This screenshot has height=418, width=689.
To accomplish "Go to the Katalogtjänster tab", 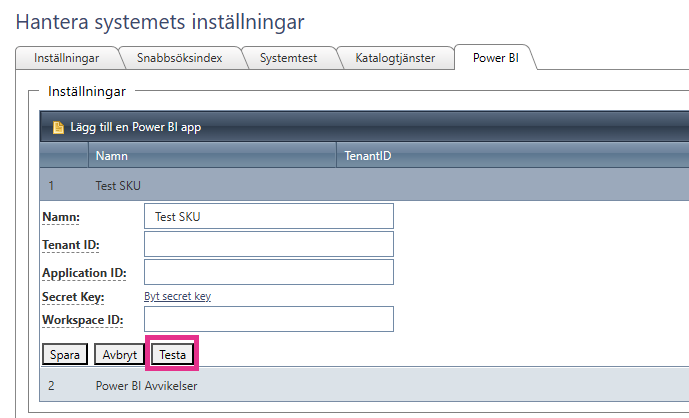I will [x=395, y=58].
